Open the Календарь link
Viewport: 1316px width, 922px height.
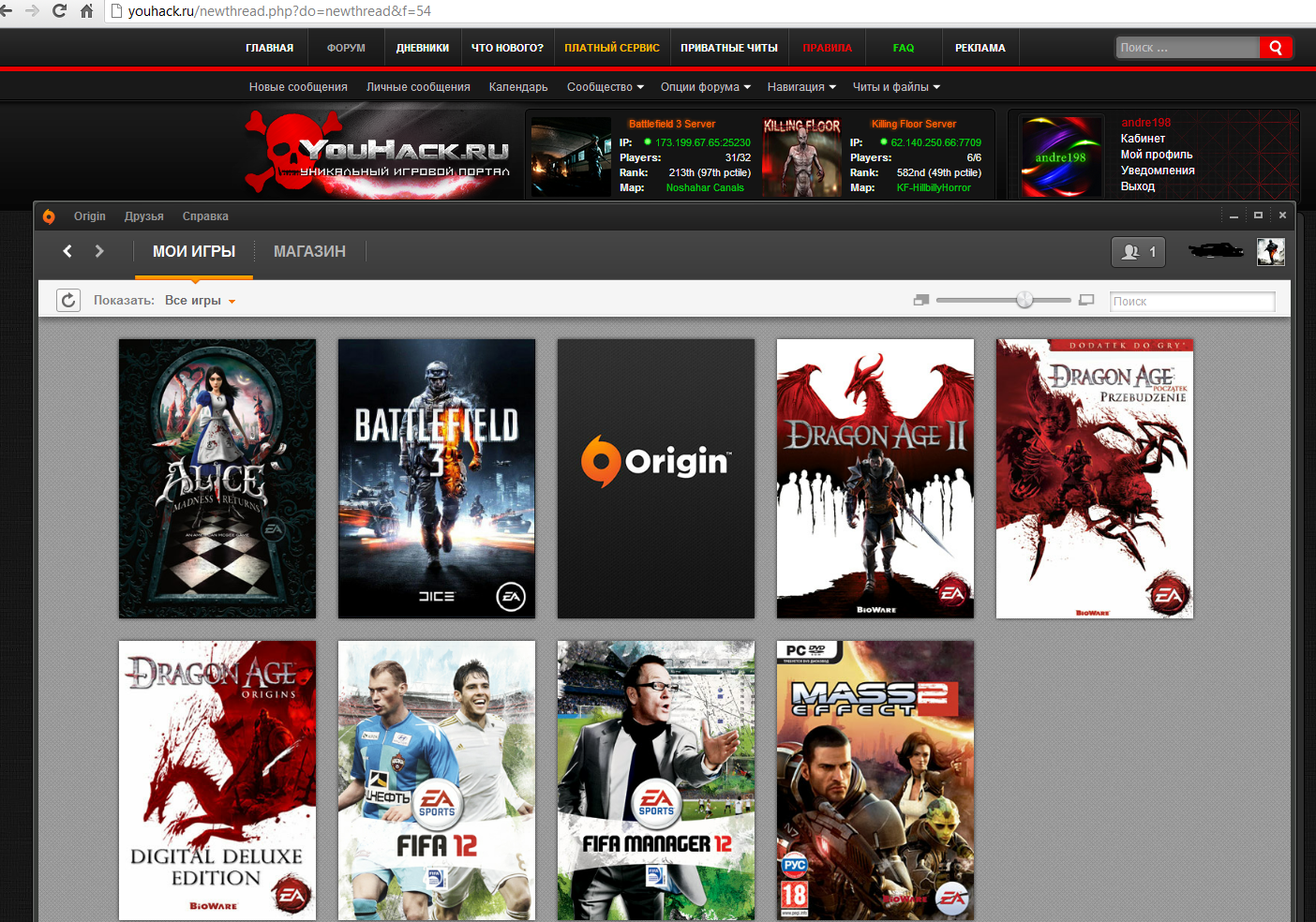(x=518, y=87)
